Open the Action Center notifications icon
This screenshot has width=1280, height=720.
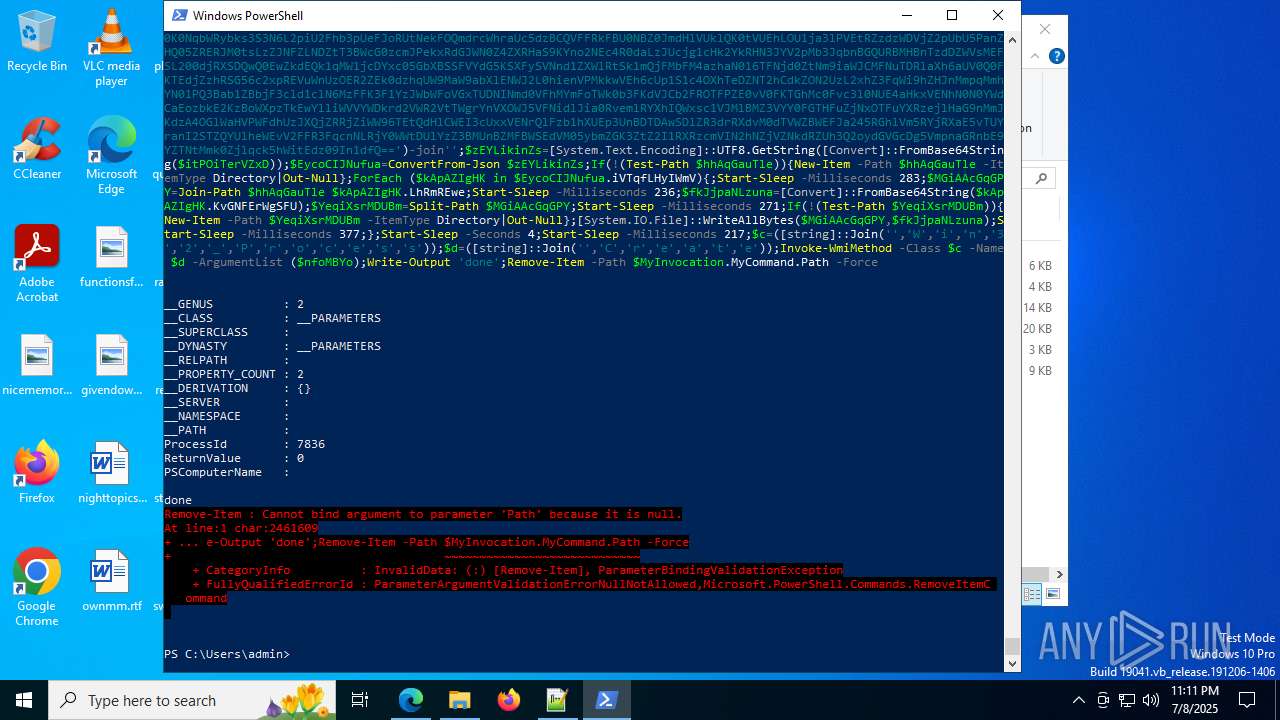(1247, 700)
